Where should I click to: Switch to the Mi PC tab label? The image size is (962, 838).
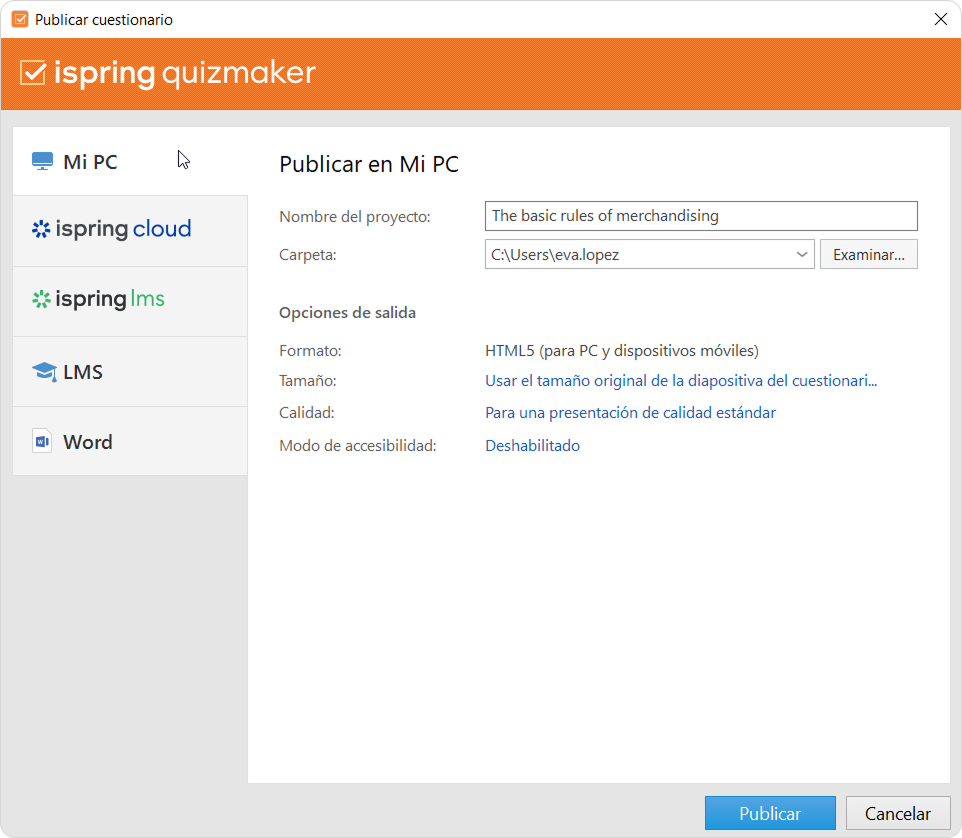click(90, 162)
